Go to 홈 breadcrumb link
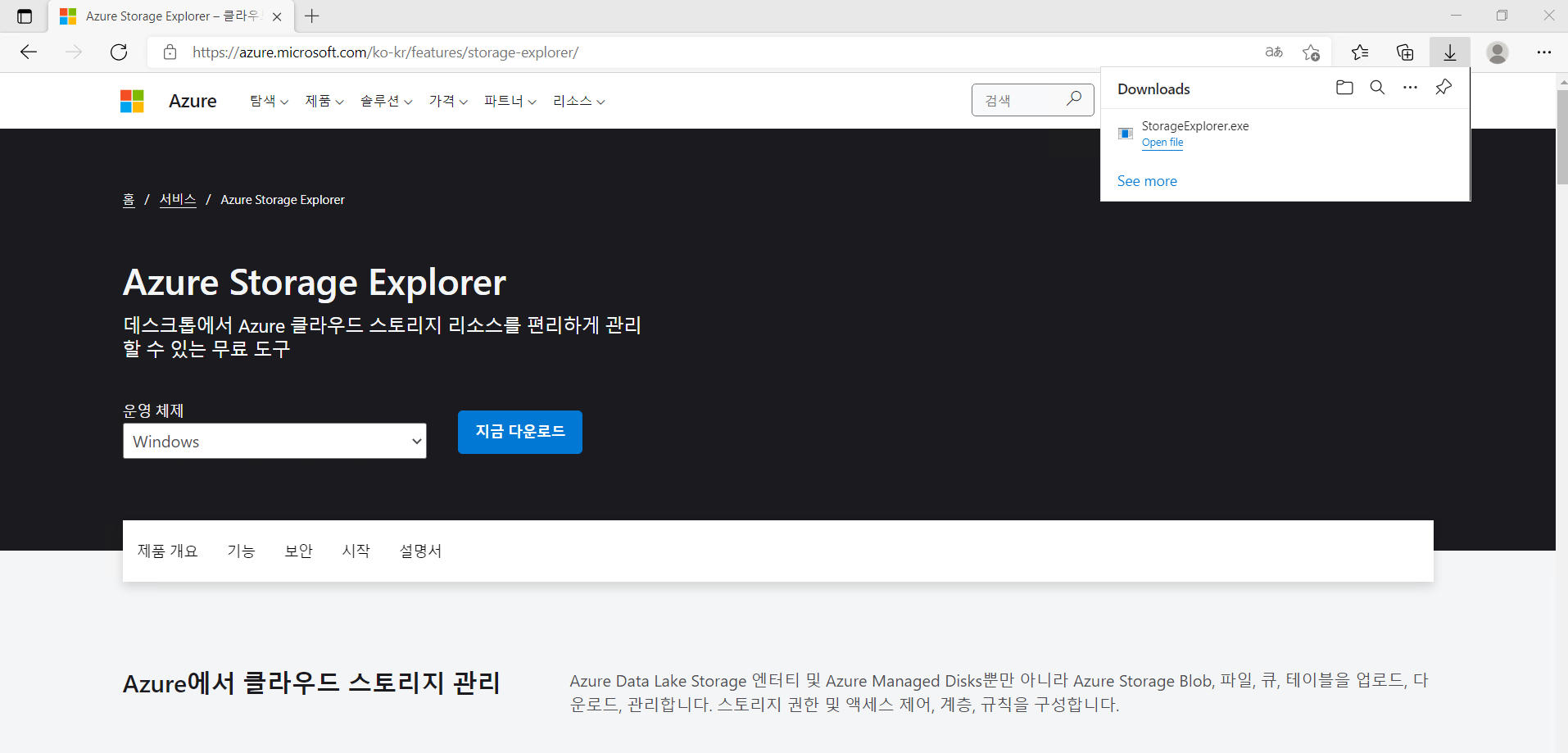The height and width of the screenshot is (753, 1568). [129, 200]
